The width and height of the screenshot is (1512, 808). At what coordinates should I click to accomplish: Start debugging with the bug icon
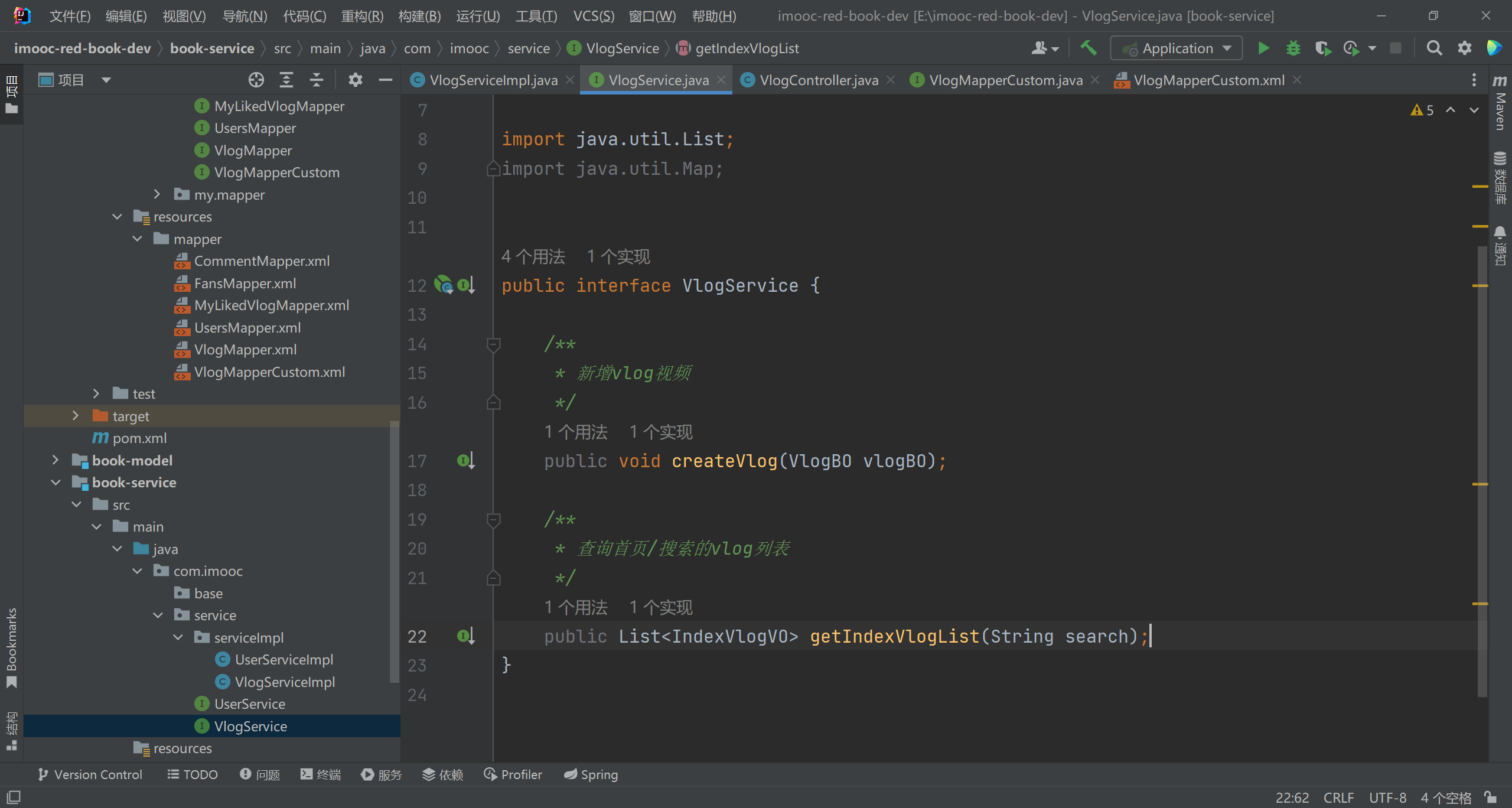[1293, 48]
